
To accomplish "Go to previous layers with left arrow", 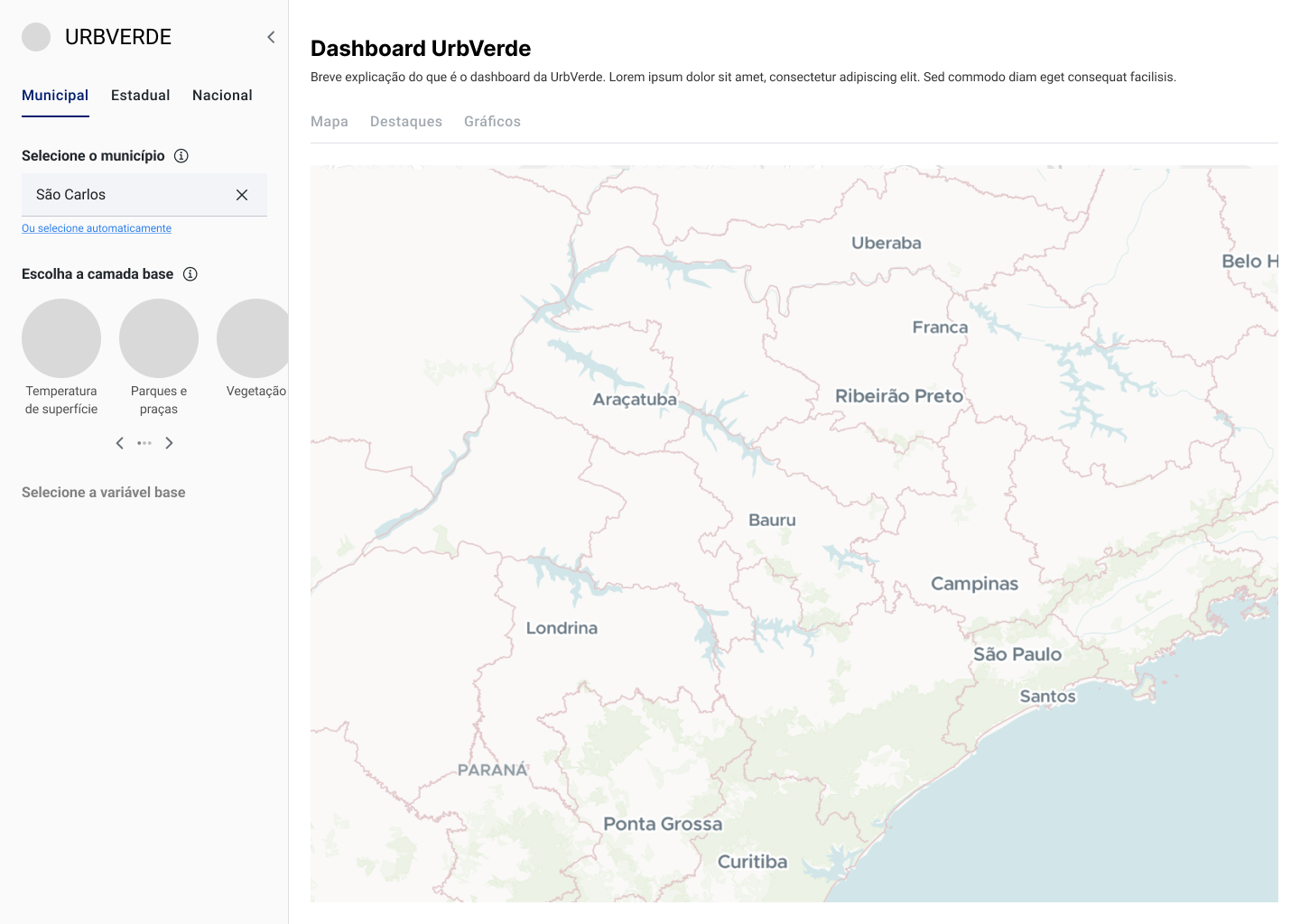I will (119, 443).
